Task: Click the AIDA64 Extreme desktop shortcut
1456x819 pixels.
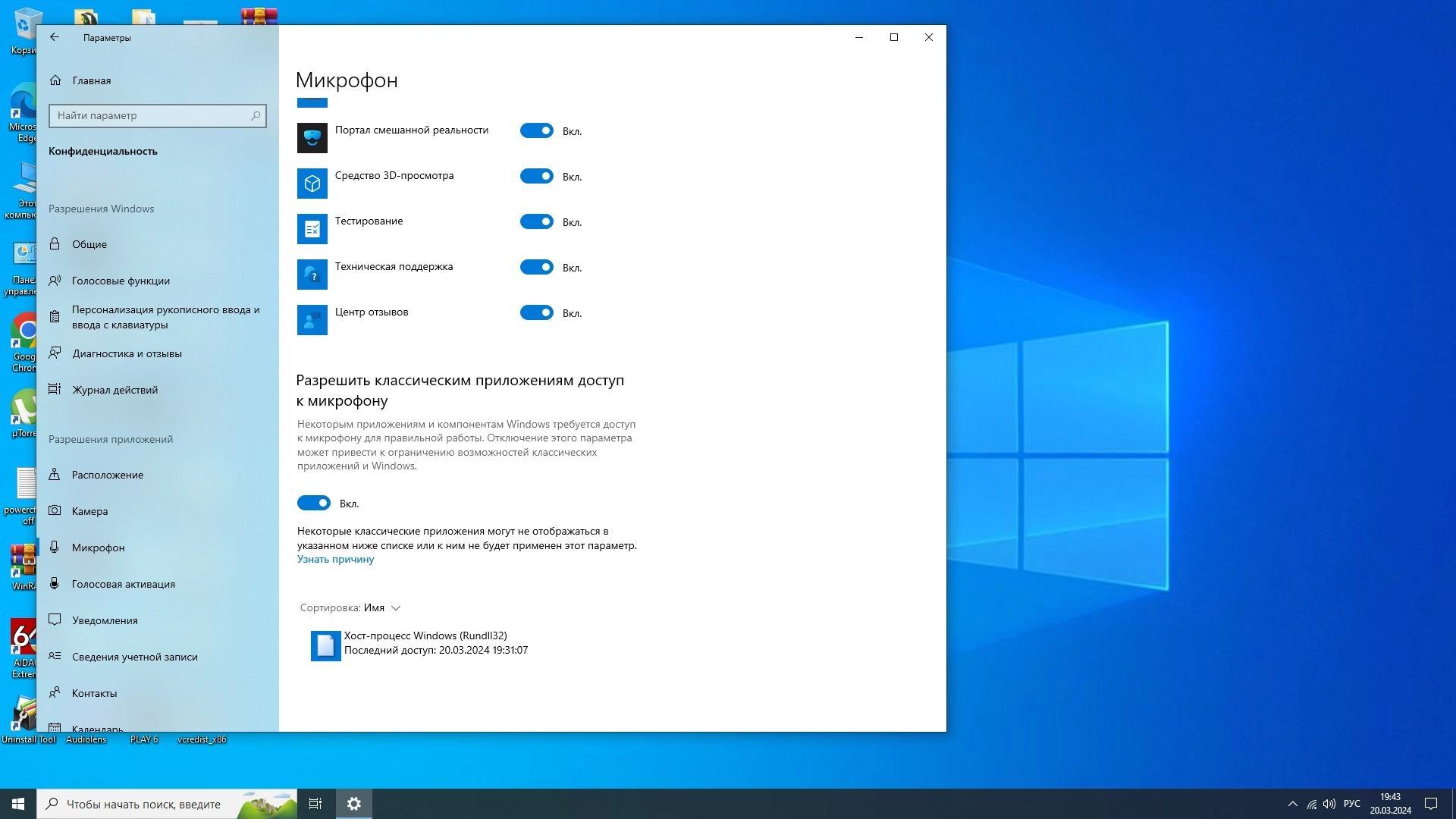Action: click(x=23, y=648)
